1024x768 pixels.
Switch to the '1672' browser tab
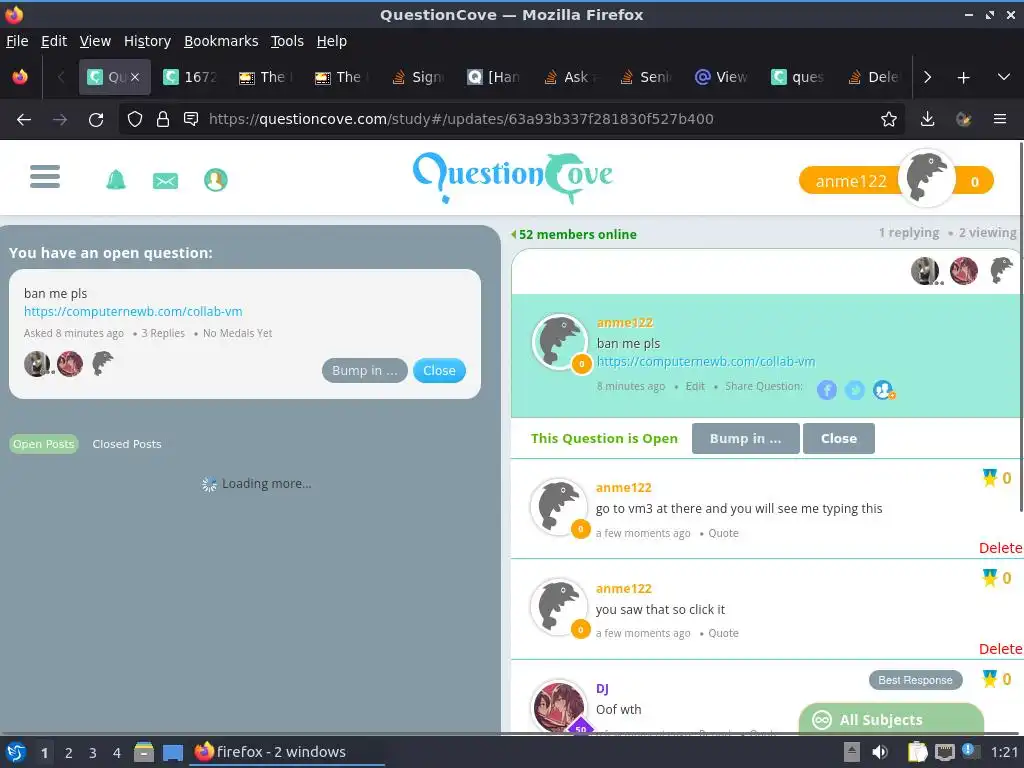190,77
